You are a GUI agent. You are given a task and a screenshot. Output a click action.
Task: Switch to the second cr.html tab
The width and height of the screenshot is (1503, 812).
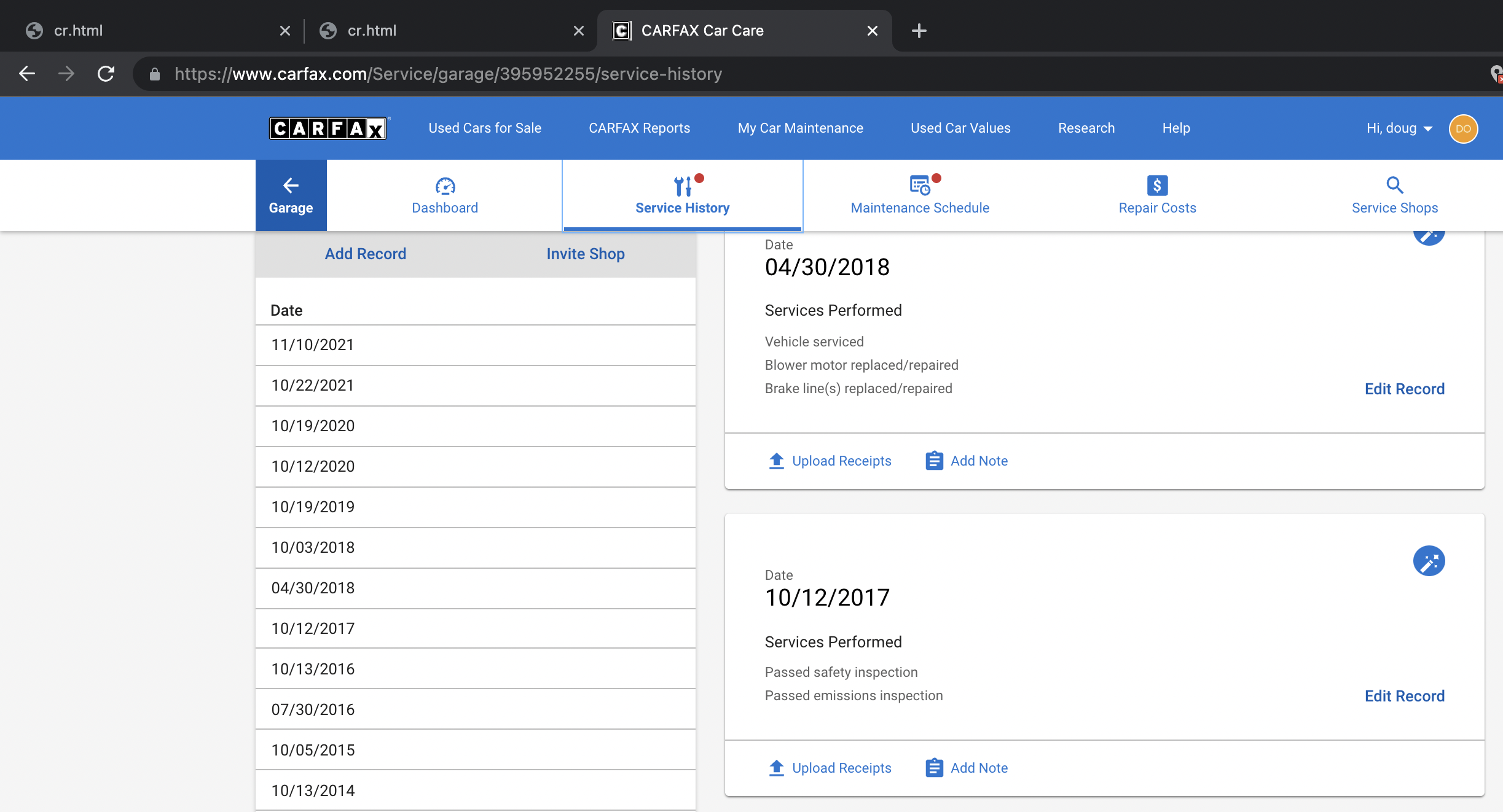pyautogui.click(x=450, y=31)
